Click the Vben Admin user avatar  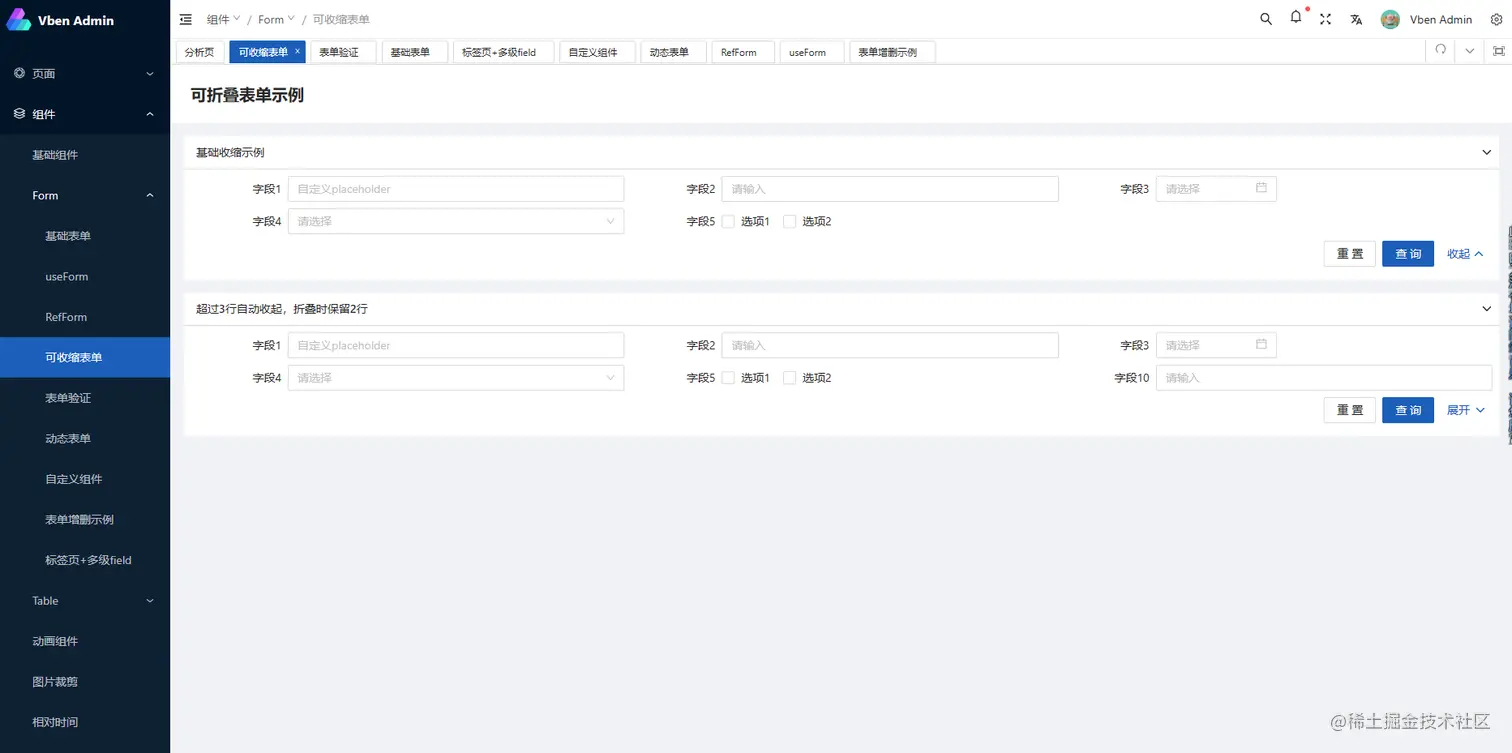[x=1390, y=19]
